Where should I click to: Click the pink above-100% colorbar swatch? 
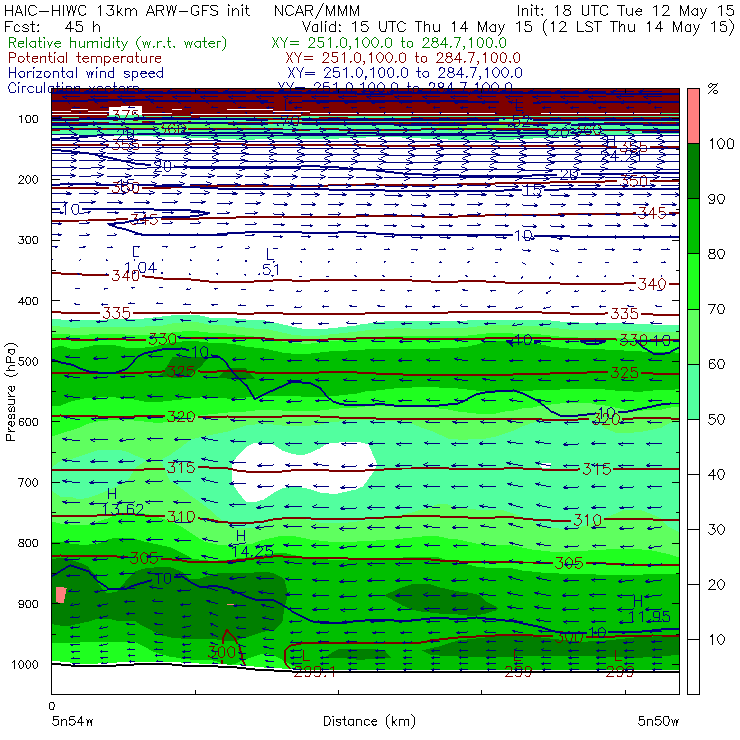tap(693, 116)
